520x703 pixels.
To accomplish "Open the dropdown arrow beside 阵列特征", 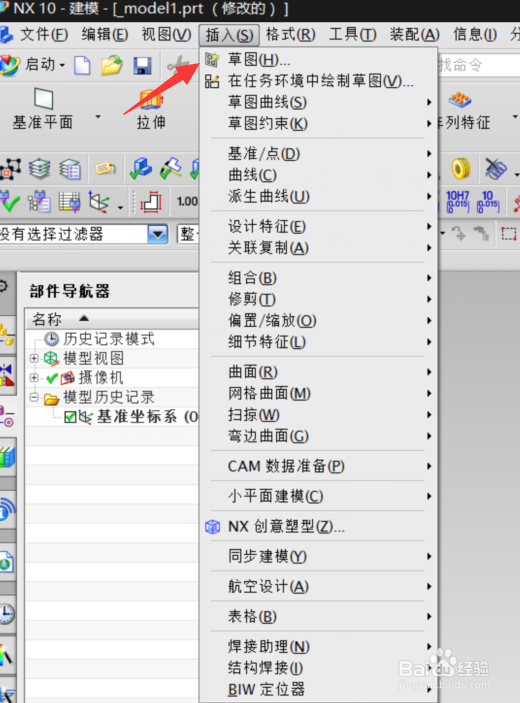I will [515, 117].
